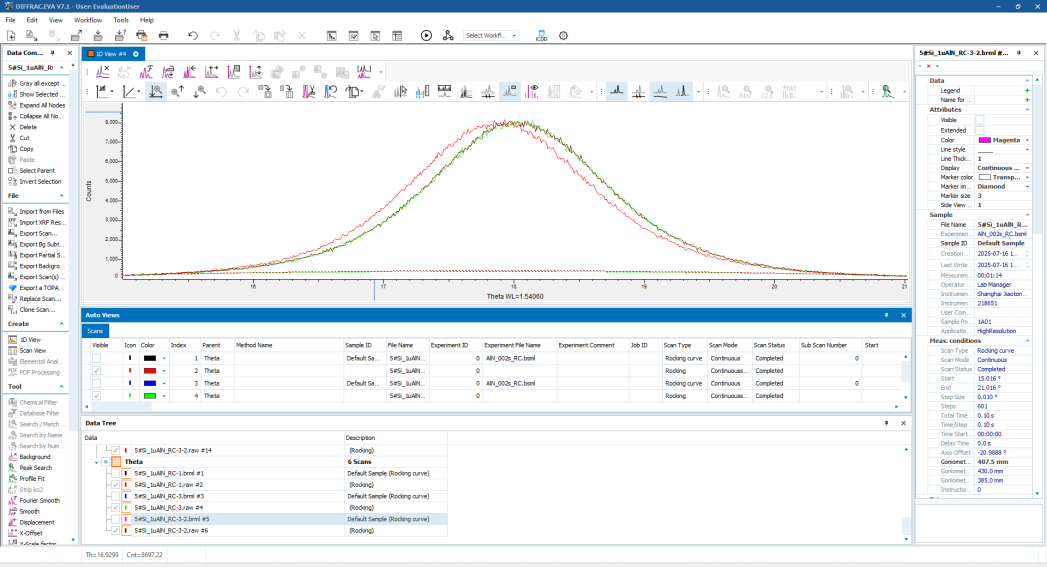
Task: Toggle checkbox for 5#Si_1uAlN_RC-3.raw #4 in Data Tree
Action: click(x=116, y=507)
